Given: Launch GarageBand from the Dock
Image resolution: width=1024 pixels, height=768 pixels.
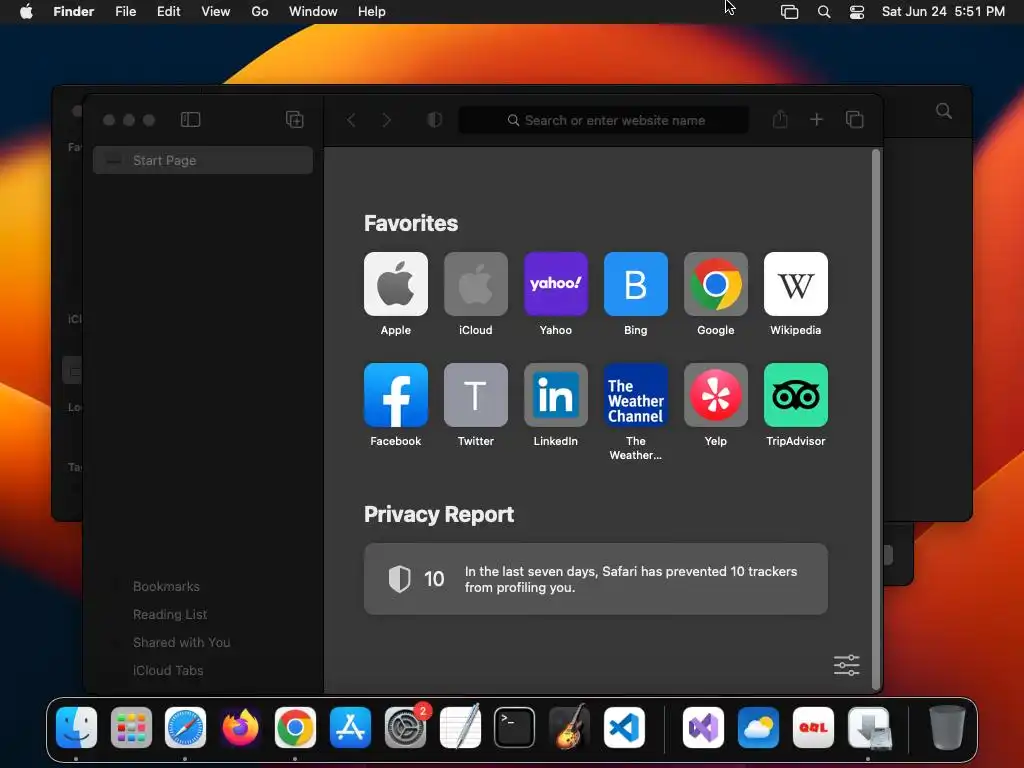Looking at the screenshot, I should 569,728.
